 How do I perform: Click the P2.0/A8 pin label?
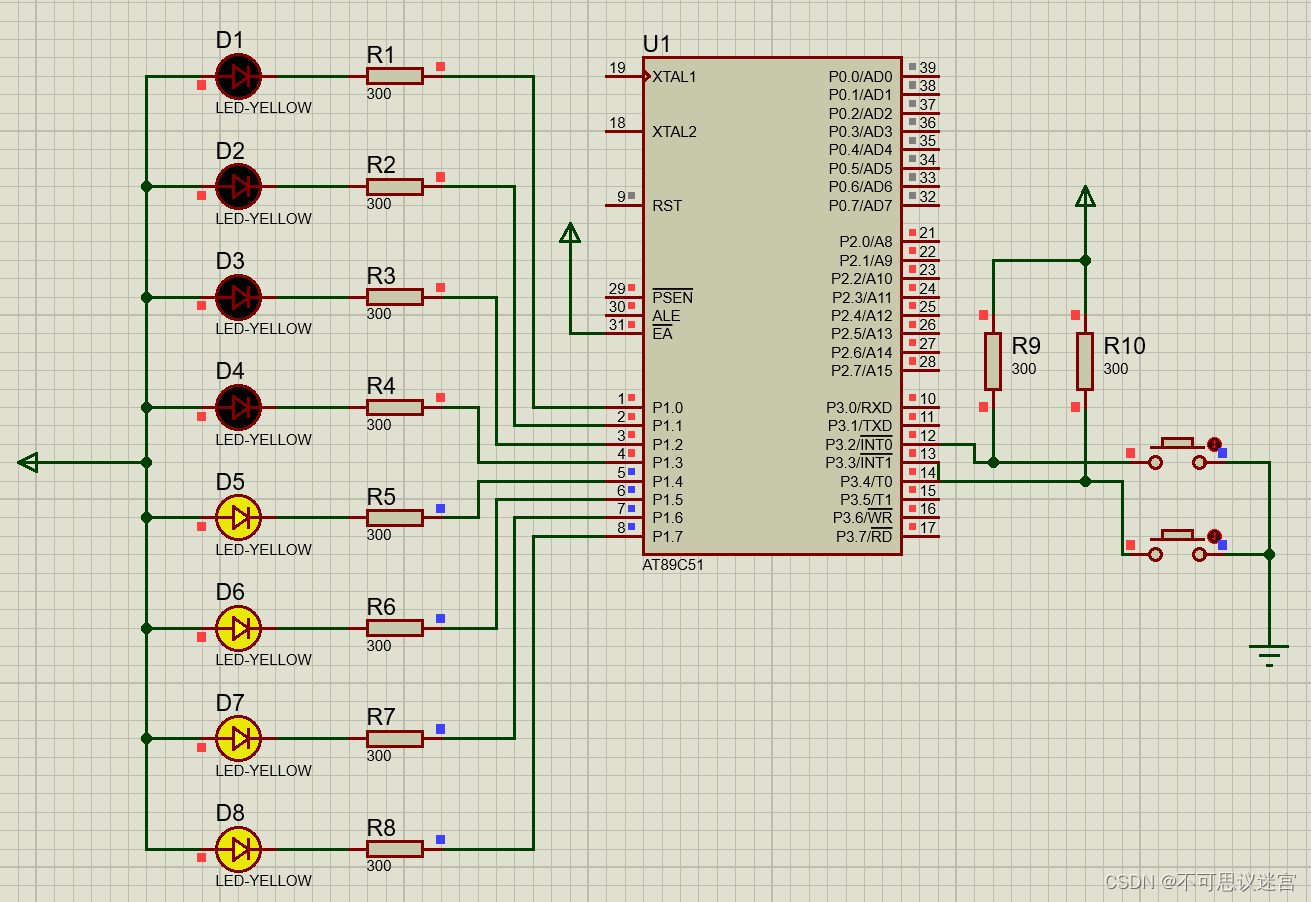tap(866, 241)
